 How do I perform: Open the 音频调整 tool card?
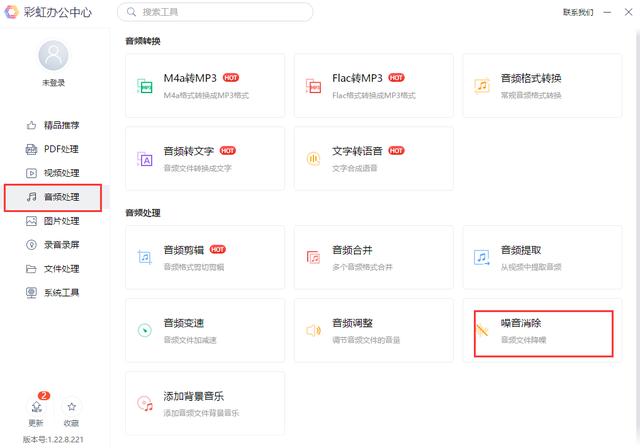click(373, 330)
